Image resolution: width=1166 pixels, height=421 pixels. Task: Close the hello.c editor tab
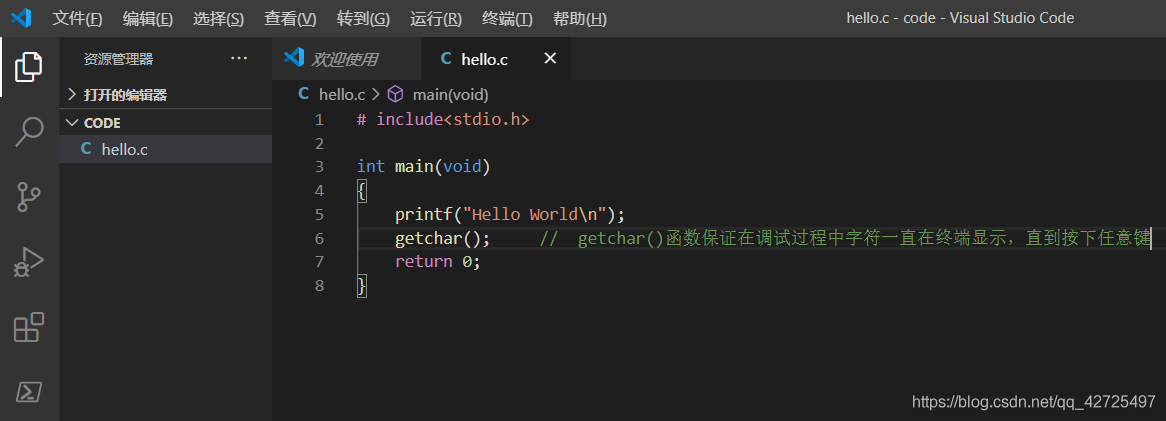tap(549, 59)
